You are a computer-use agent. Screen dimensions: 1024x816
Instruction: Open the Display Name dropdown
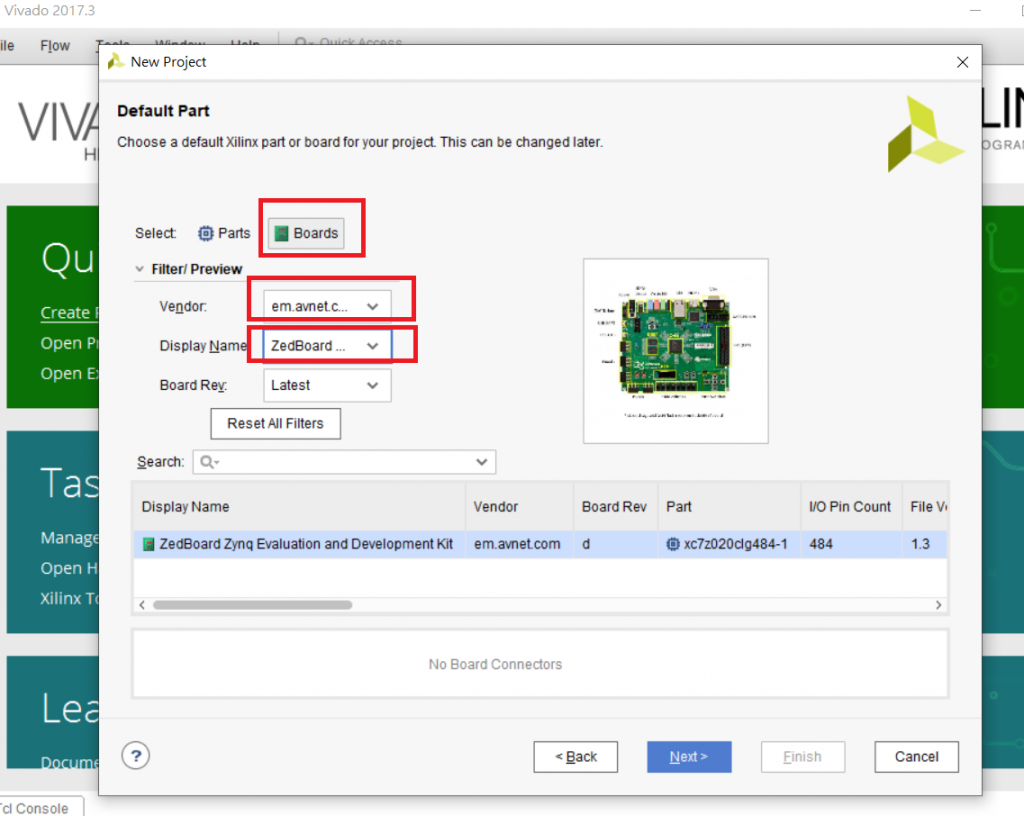tap(327, 345)
